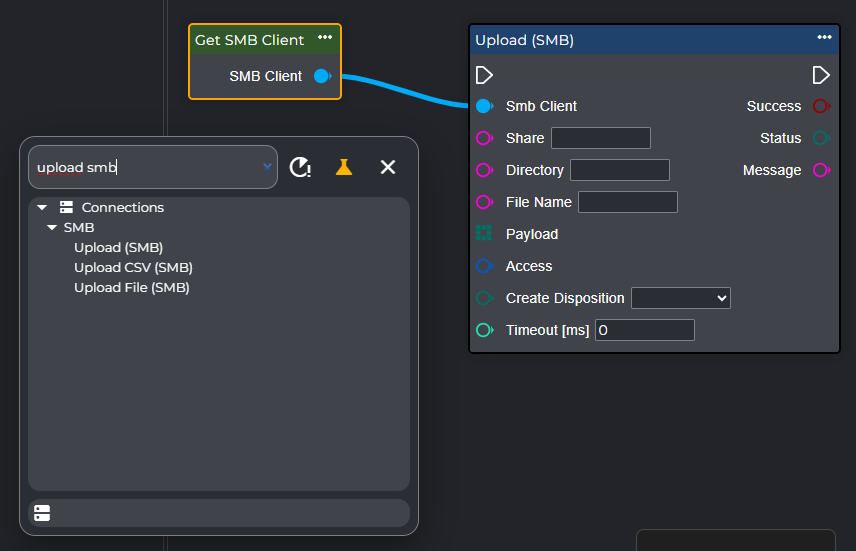Close the node search panel

(x=388, y=167)
